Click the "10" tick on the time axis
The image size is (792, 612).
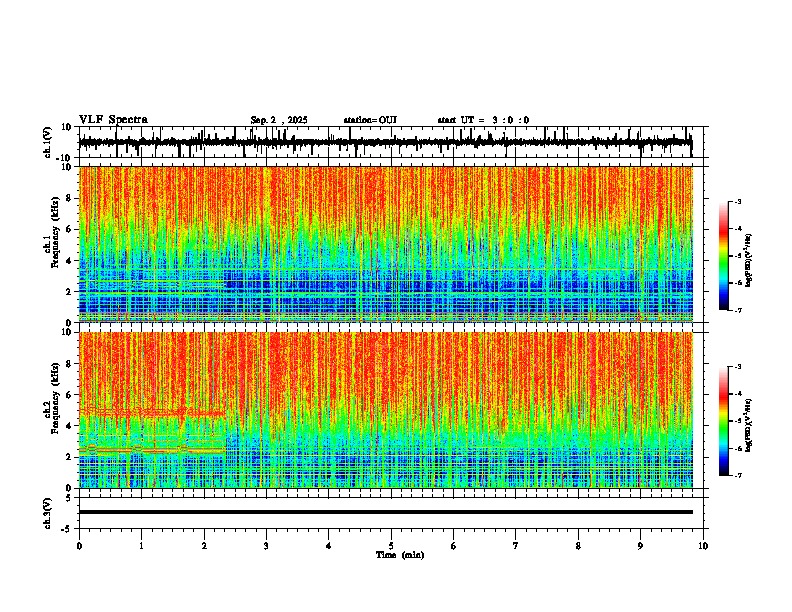703,546
